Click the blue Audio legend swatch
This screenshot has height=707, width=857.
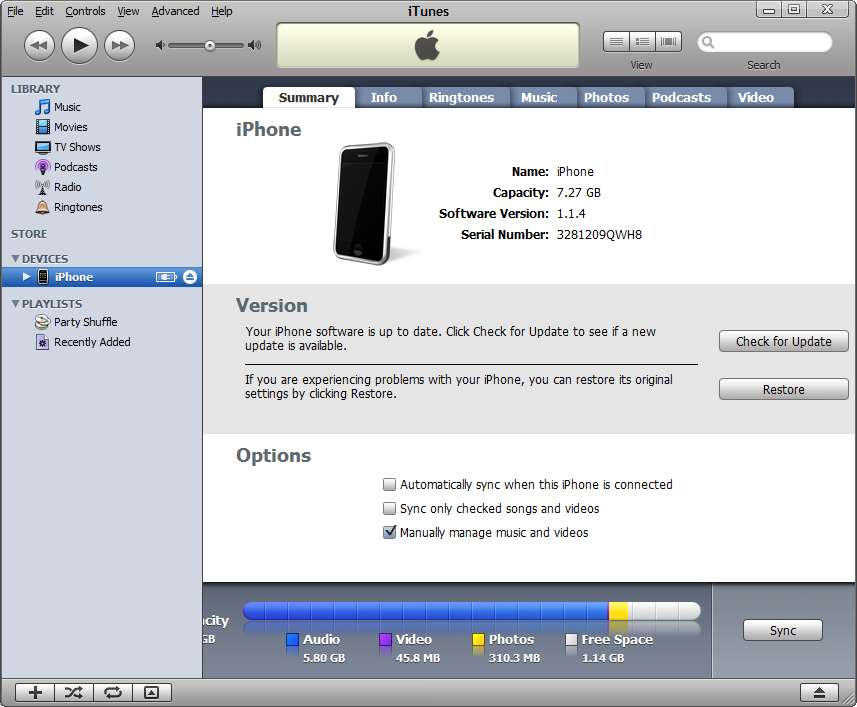click(292, 639)
